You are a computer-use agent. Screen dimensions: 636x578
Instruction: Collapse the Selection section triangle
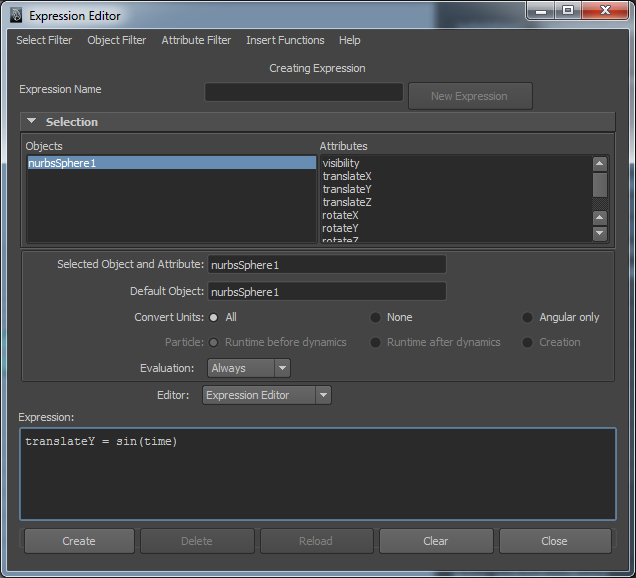click(x=32, y=122)
